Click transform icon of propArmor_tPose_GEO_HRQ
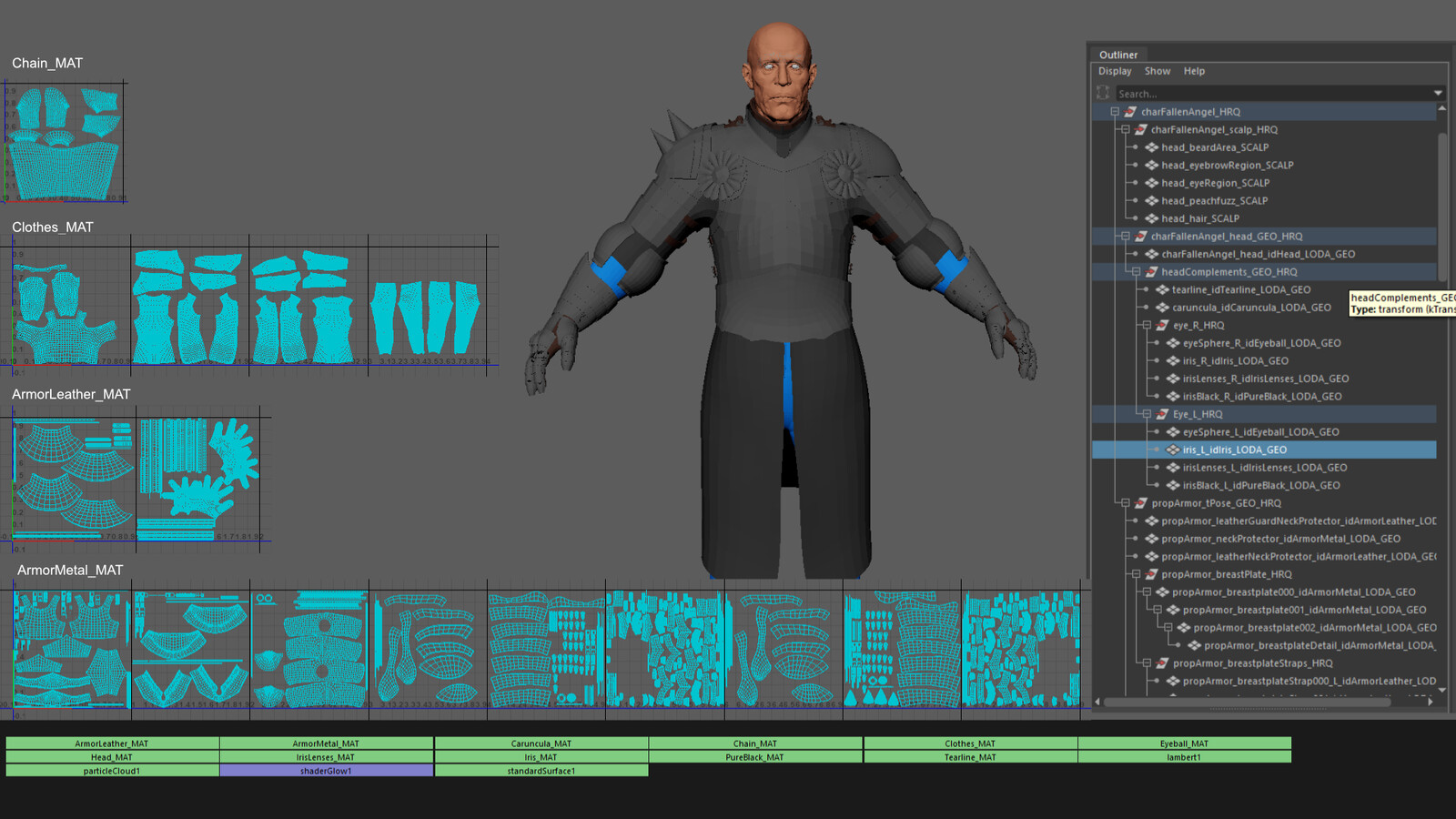This screenshot has height=819, width=1456. (x=1140, y=503)
